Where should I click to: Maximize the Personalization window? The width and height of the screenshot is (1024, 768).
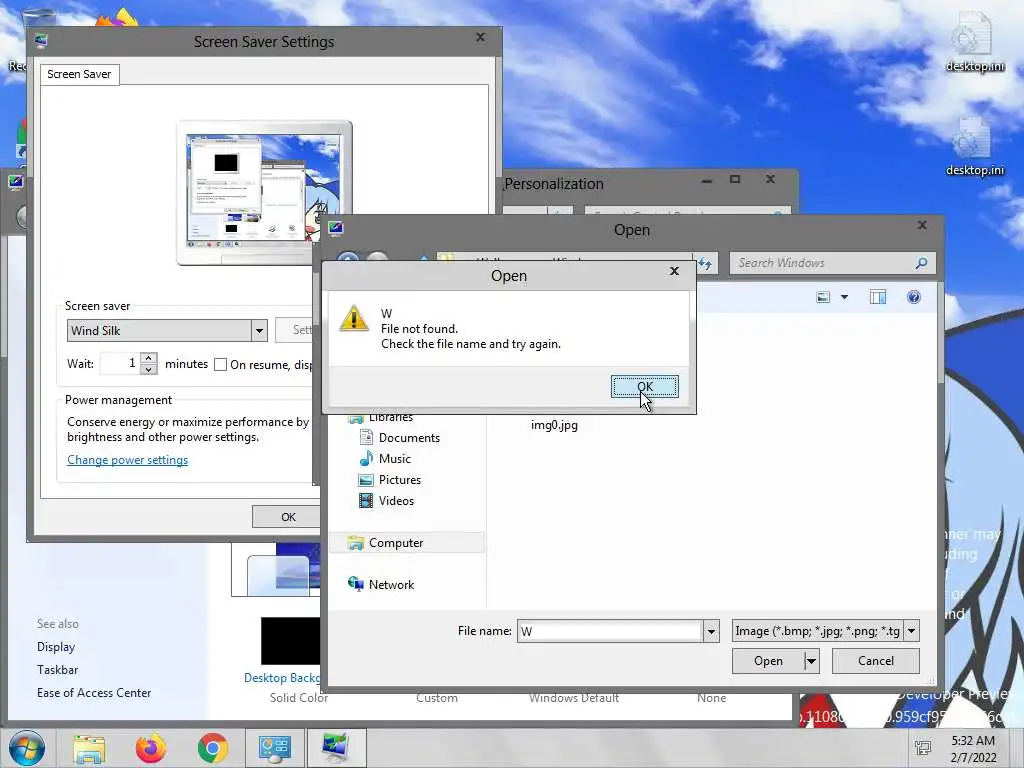click(735, 179)
